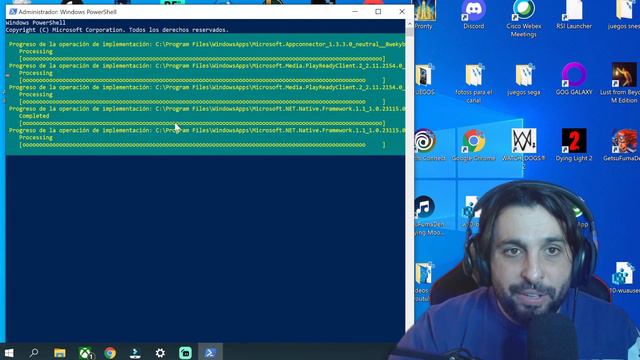This screenshot has height=360, width=640.
Task: Open the juegos snes folder
Action: pyautogui.click(x=625, y=14)
